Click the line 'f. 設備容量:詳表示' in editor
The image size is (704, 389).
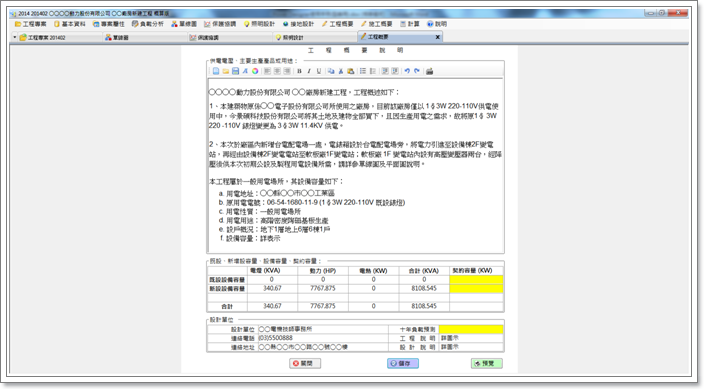pos(250,239)
